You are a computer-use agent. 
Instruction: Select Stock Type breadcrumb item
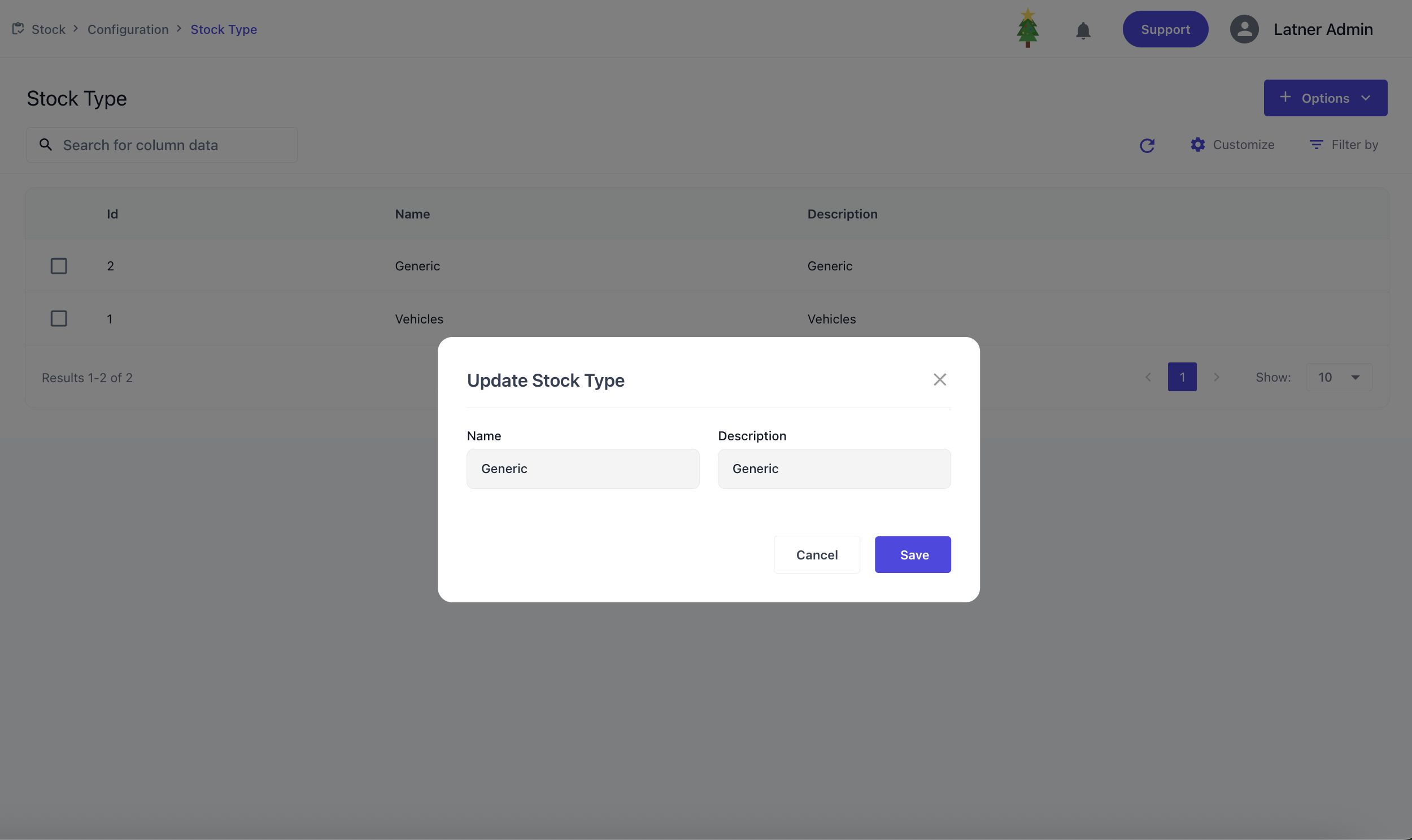(x=224, y=29)
